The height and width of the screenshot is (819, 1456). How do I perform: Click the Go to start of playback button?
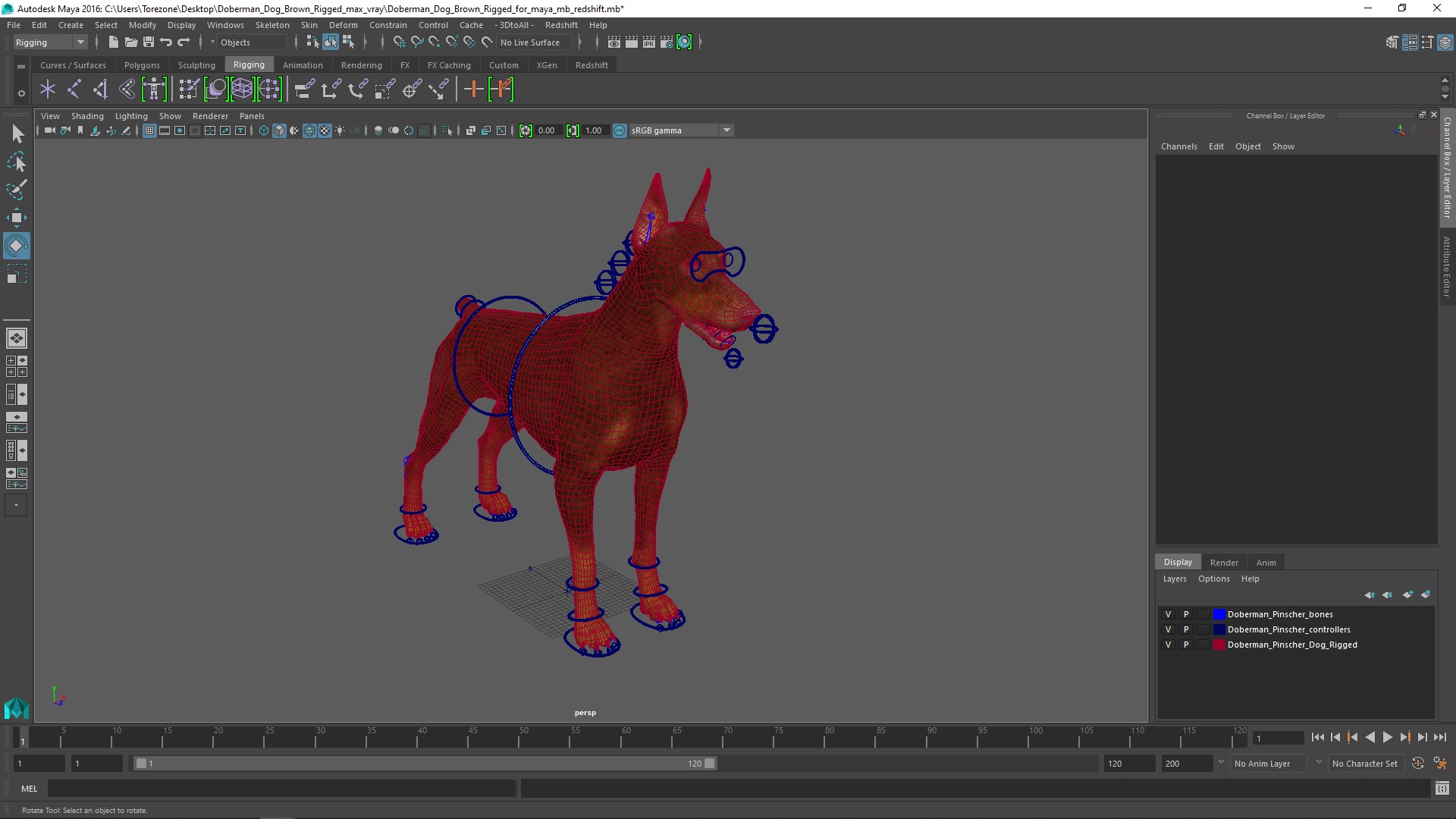coord(1317,737)
